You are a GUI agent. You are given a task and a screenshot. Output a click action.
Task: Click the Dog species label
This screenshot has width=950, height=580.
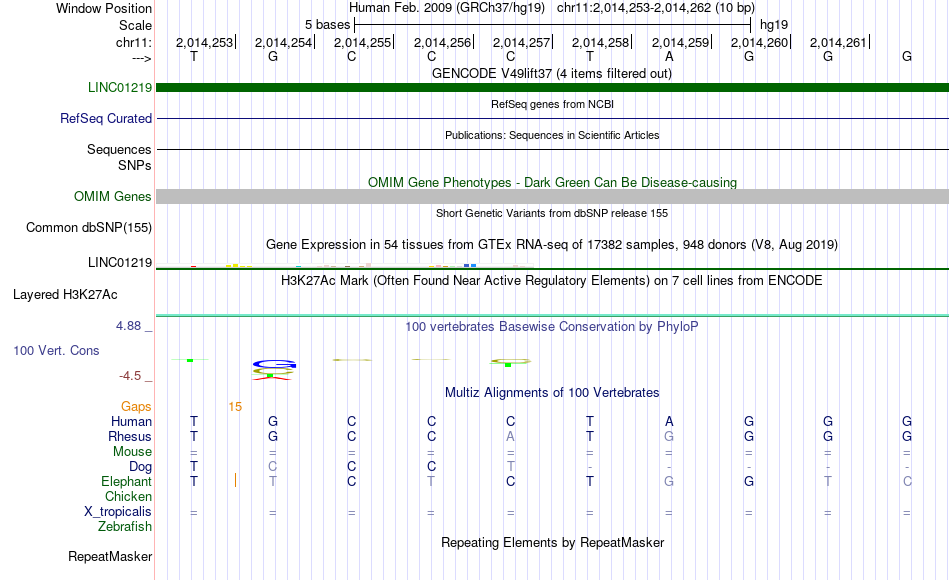[140, 467]
